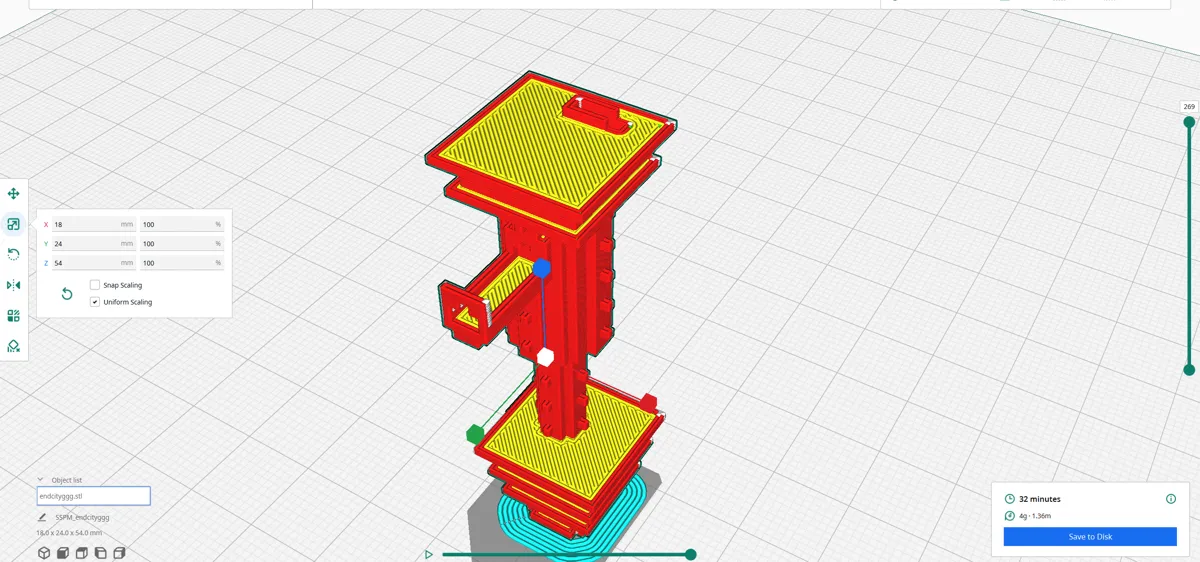This screenshot has width=1200, height=562.
Task: Click the simulation path slider handle
Action: [690, 555]
